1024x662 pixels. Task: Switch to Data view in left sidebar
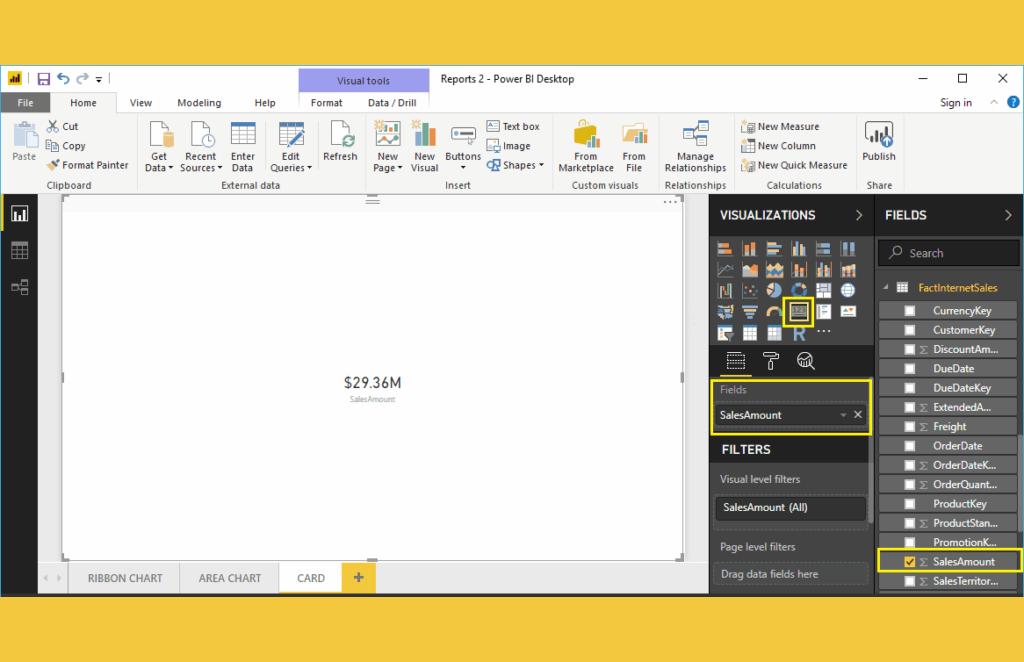point(19,250)
